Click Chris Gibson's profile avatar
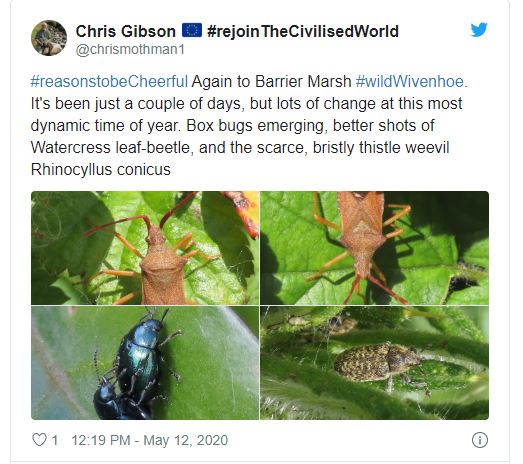The image size is (523, 464). pos(49,38)
